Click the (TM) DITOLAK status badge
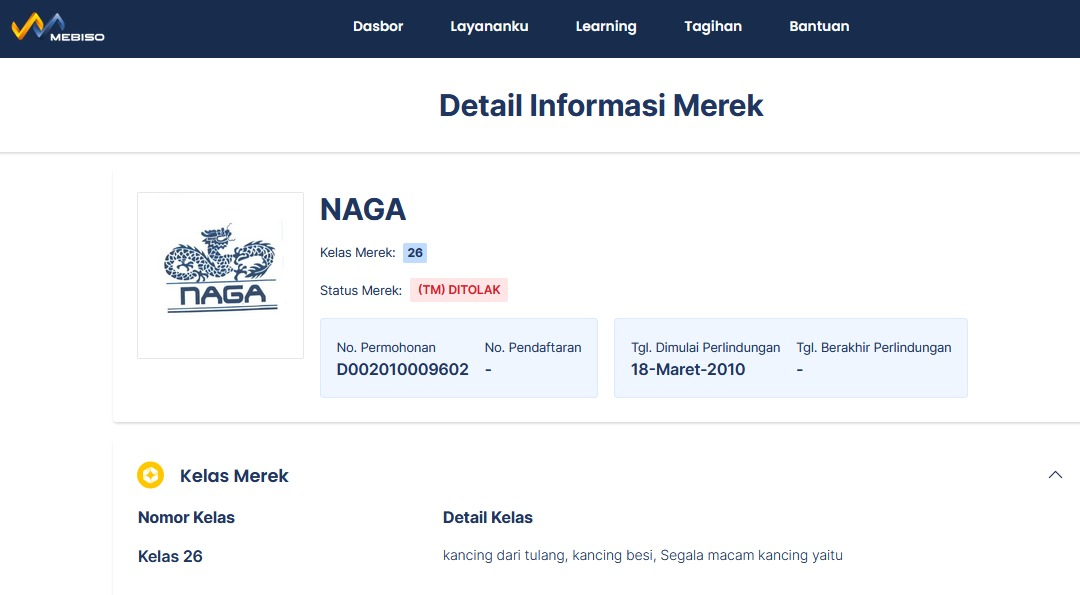Viewport: 1080px width, 595px height. click(459, 290)
